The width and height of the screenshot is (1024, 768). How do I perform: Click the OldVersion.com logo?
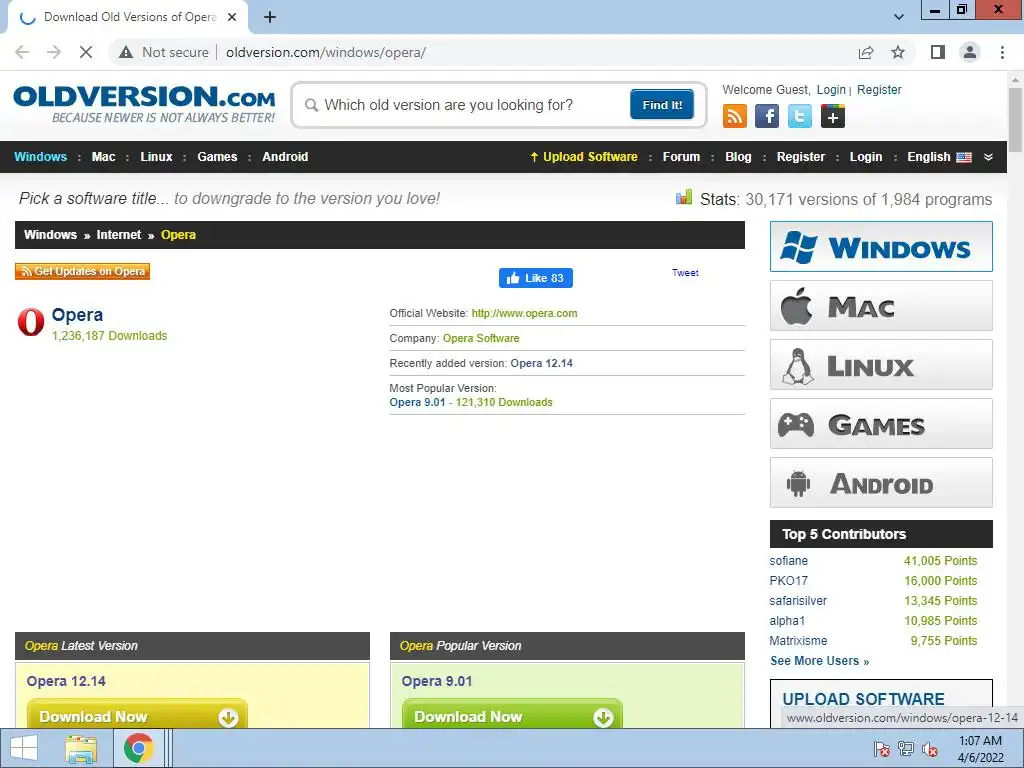click(x=144, y=104)
